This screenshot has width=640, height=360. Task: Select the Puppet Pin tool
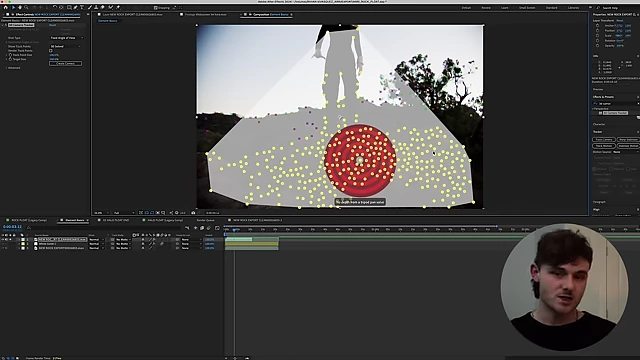click(x=118, y=7)
